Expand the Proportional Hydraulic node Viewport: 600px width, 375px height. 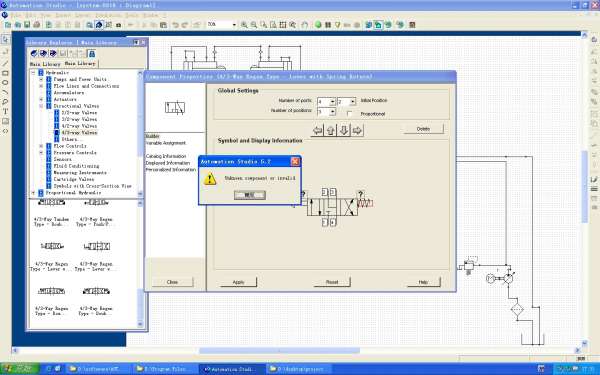[33, 193]
